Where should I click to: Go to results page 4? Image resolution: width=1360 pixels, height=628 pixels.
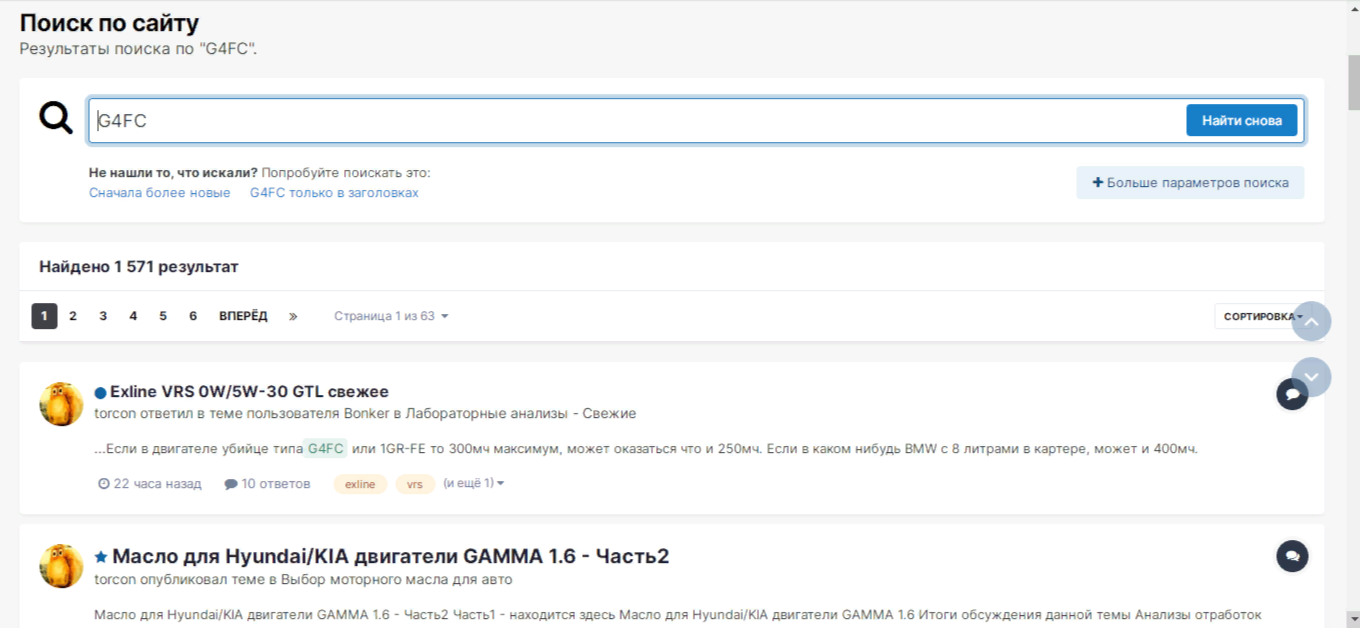coord(133,316)
